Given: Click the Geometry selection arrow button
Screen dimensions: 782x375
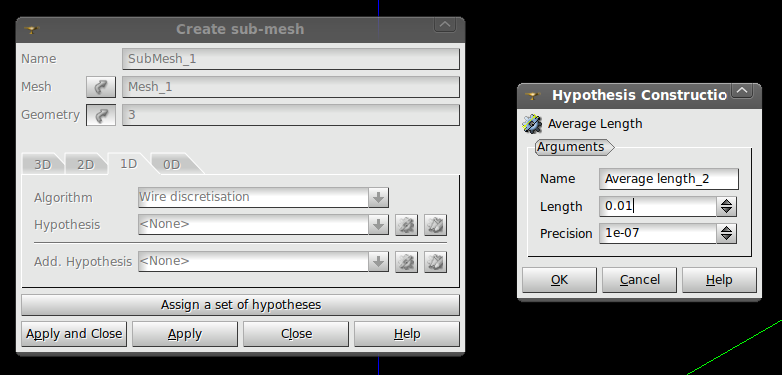Looking at the screenshot, I should coord(101,115).
